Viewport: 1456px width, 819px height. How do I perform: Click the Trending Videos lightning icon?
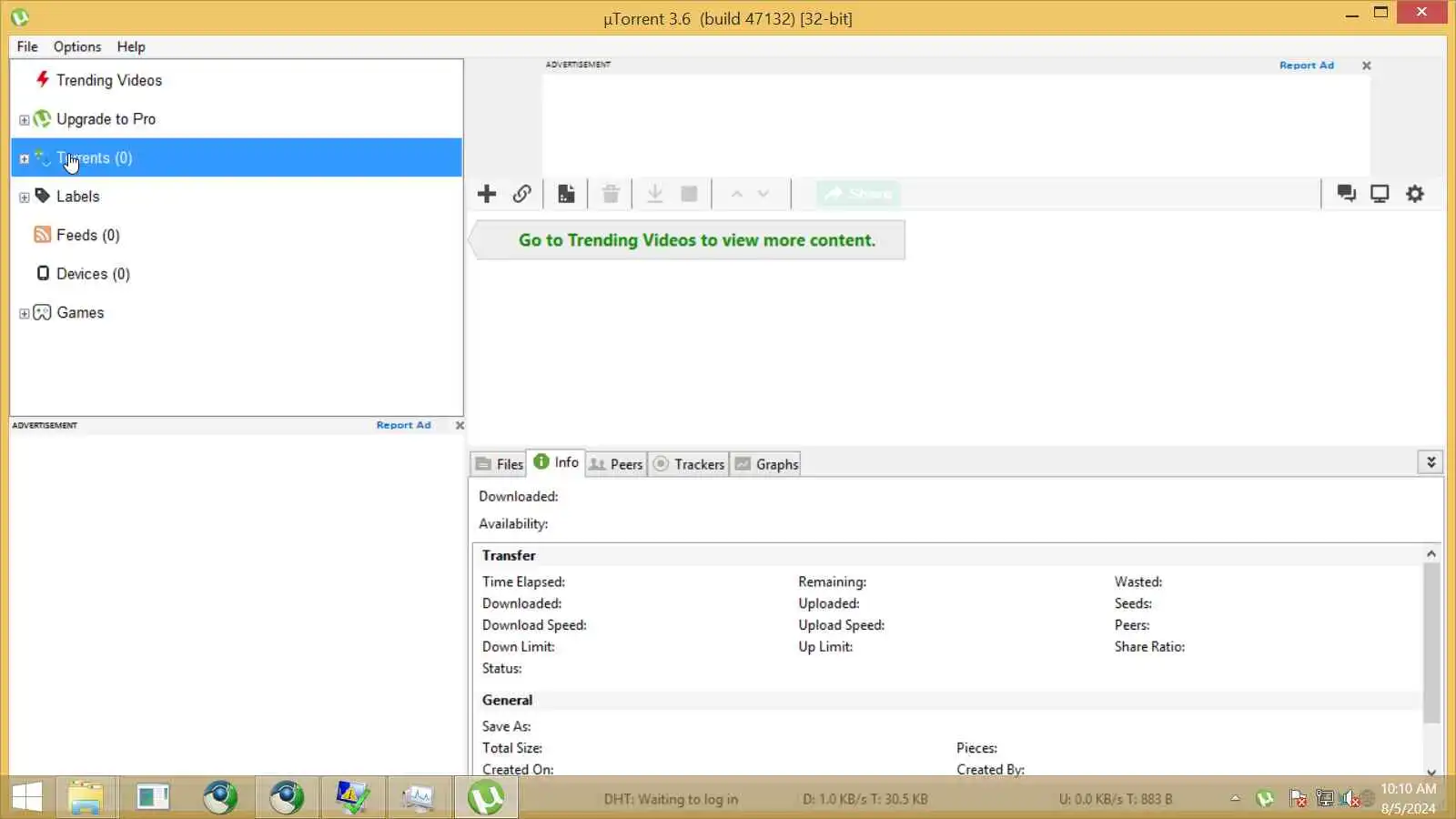[x=42, y=79]
